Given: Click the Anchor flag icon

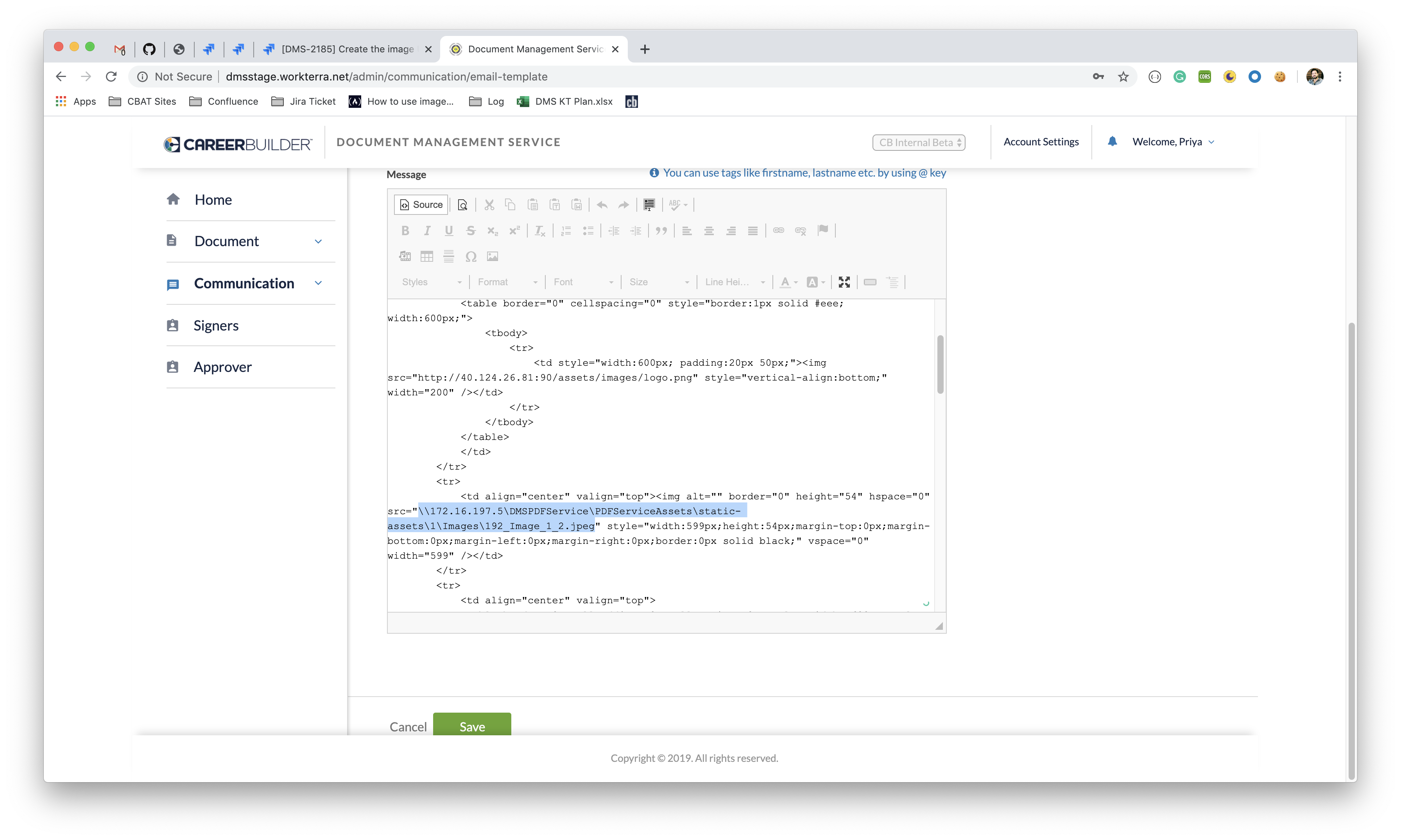Looking at the screenshot, I should click(823, 231).
